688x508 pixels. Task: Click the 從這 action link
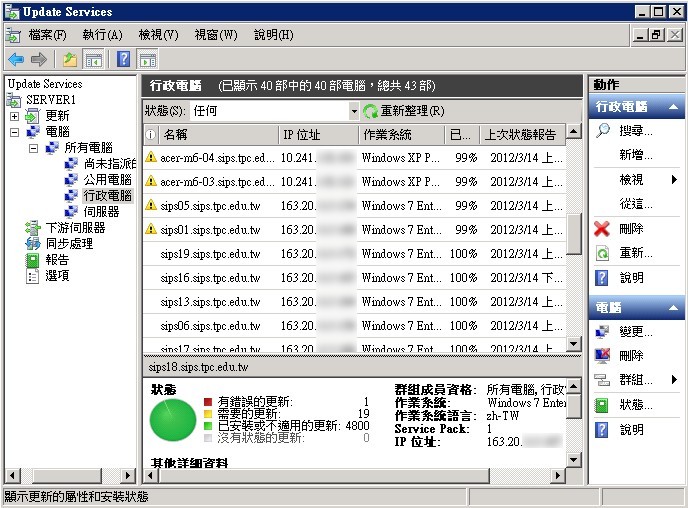pos(635,204)
